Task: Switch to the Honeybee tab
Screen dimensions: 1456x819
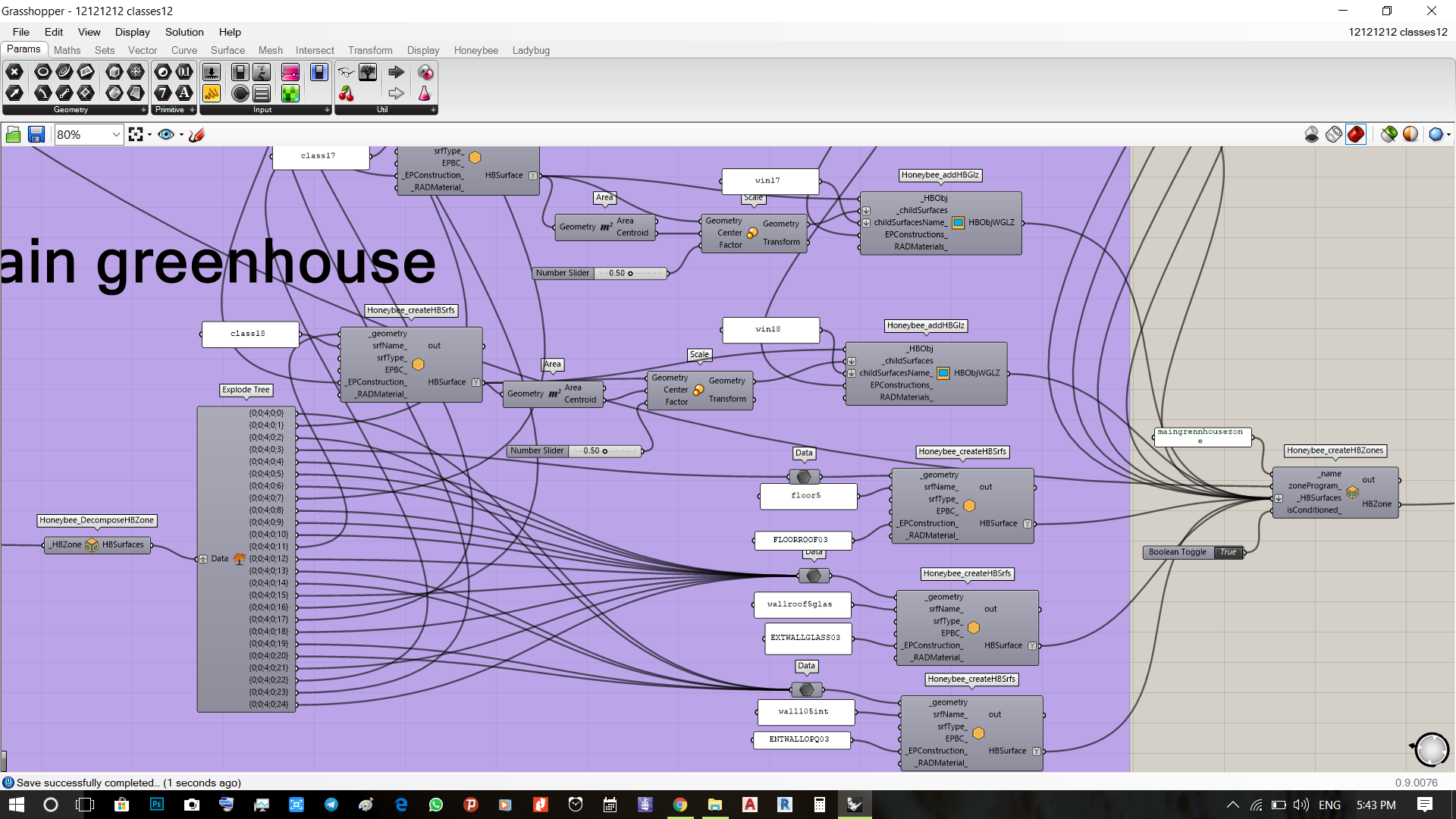Action: click(x=476, y=50)
